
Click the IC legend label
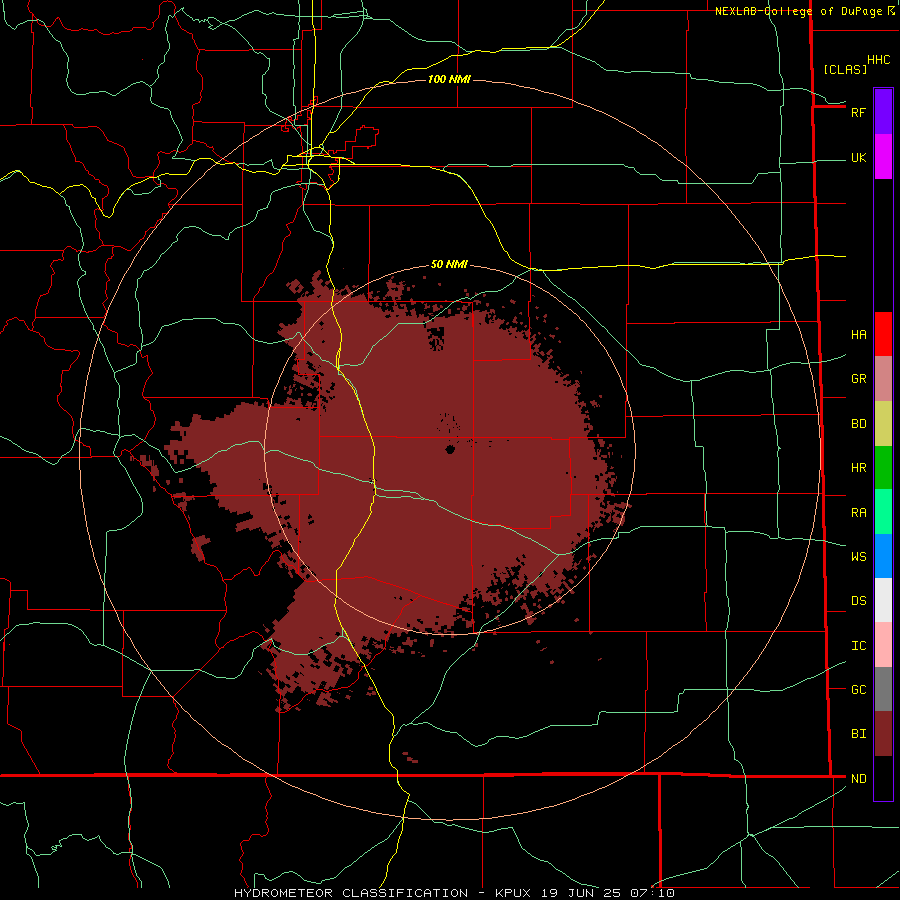click(858, 645)
